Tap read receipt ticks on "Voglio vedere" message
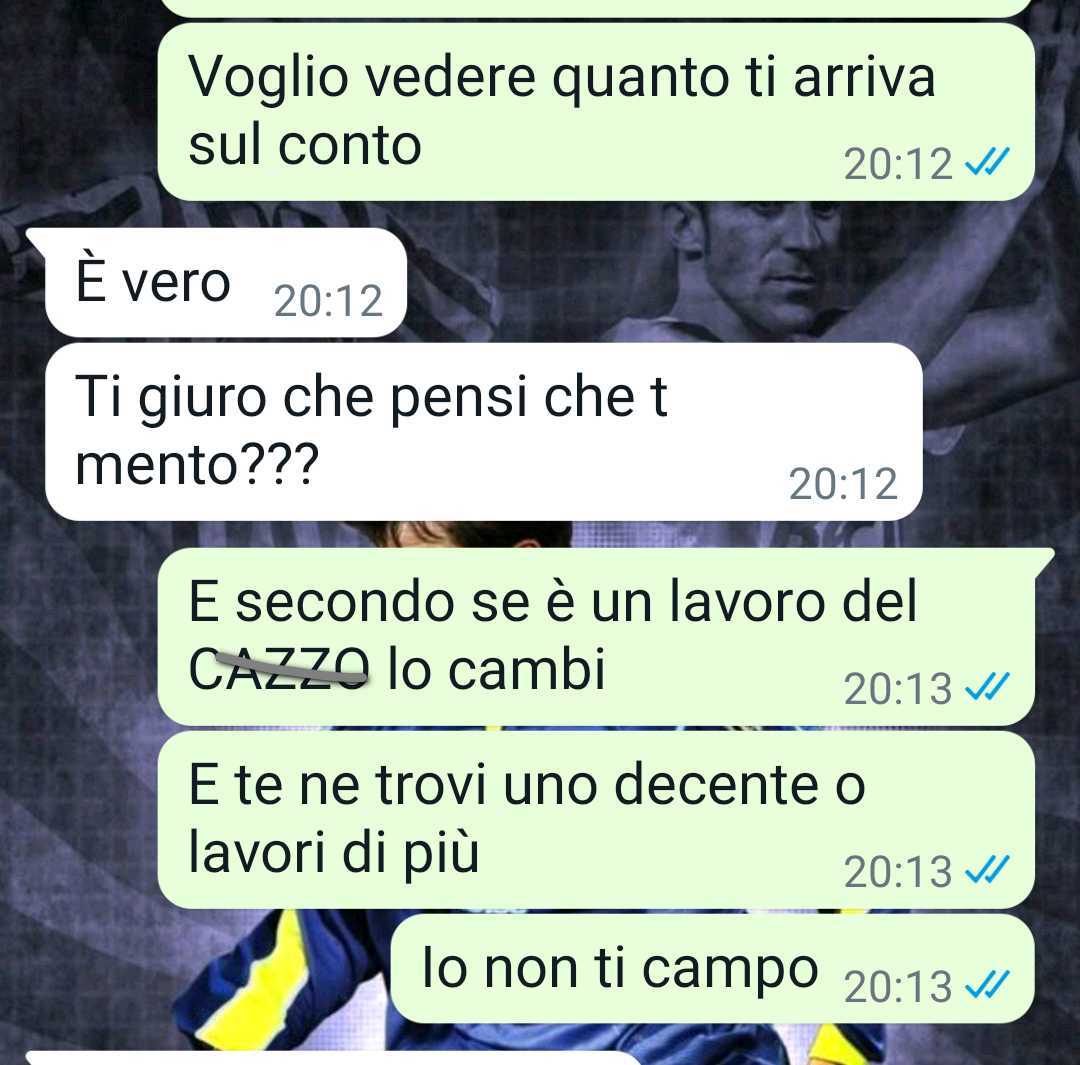Viewport: 1080px width, 1065px height. [987, 163]
